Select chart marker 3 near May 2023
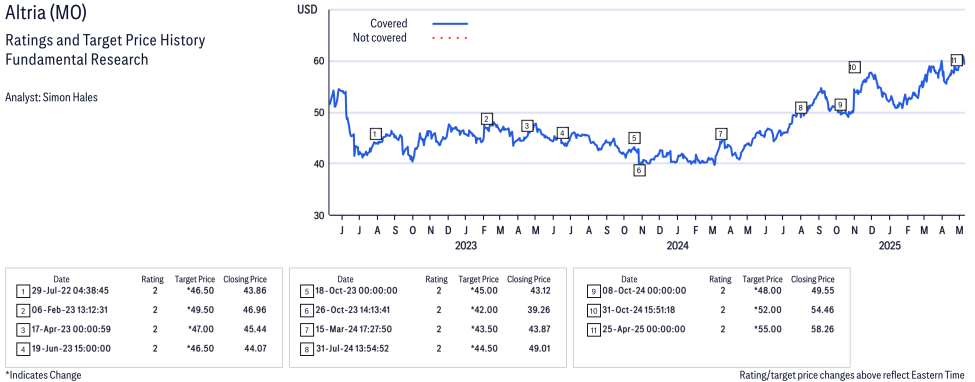Viewport: 975px width, 382px height. (527, 126)
